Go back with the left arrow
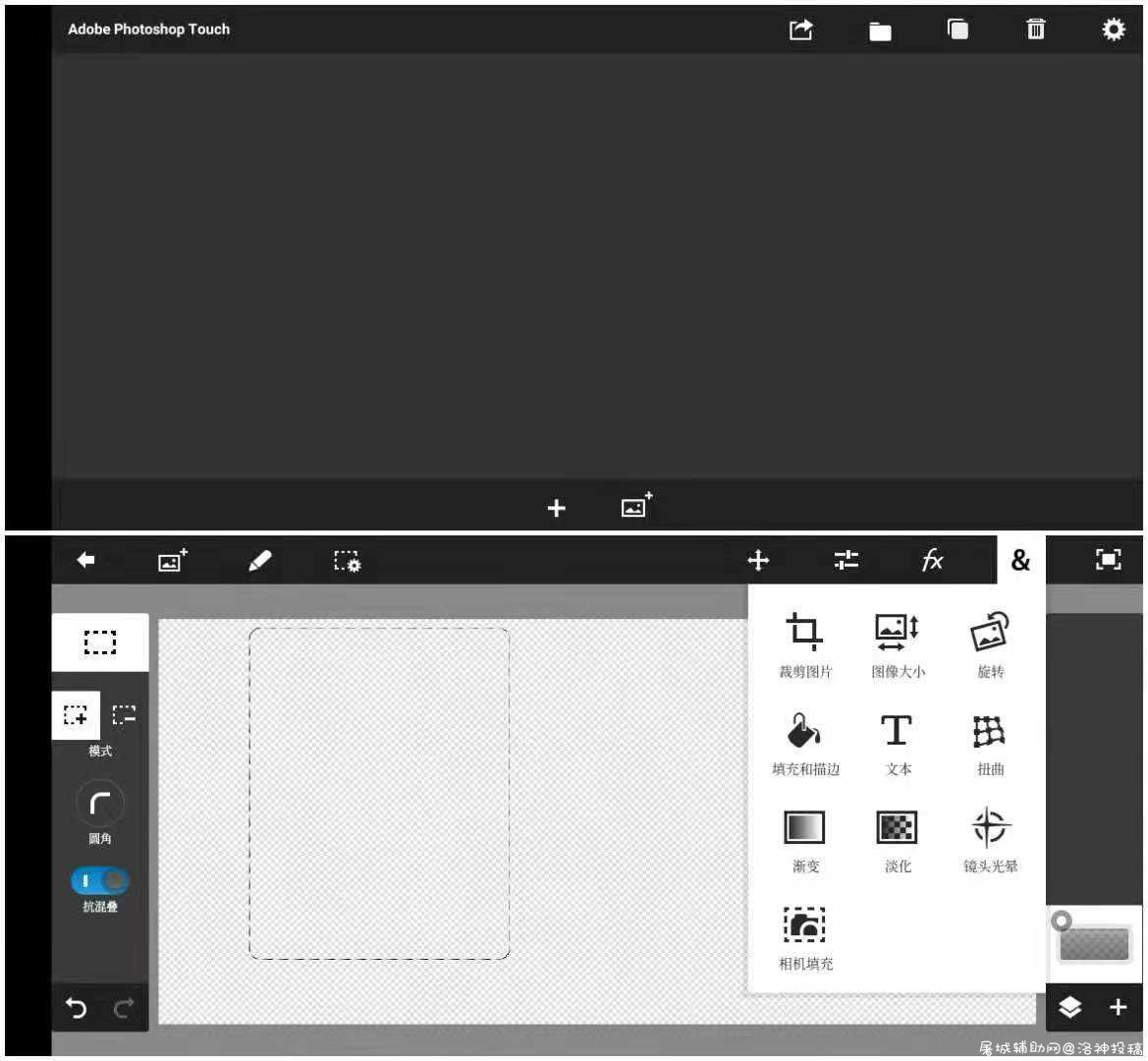 [85, 560]
